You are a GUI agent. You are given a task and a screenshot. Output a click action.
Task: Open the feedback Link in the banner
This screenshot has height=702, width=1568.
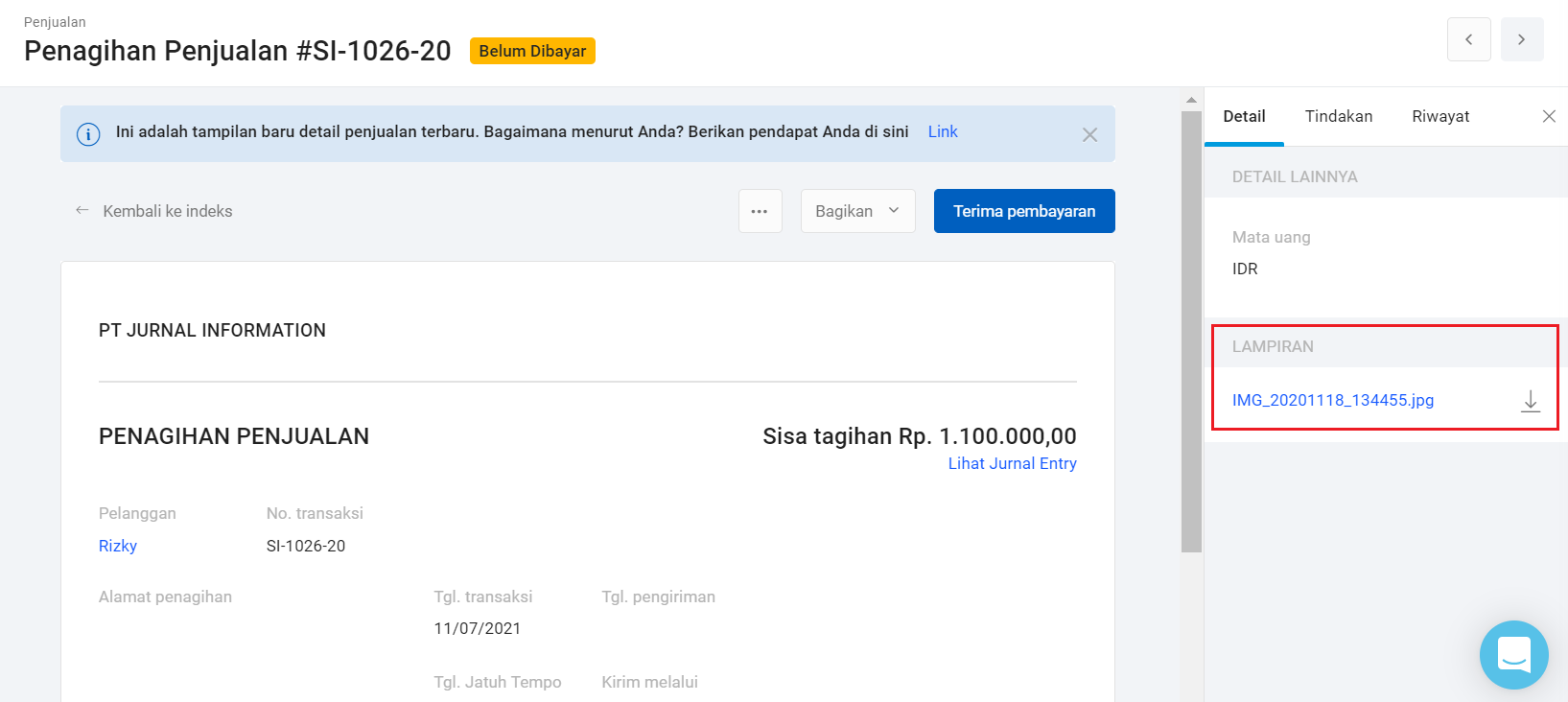[942, 132]
